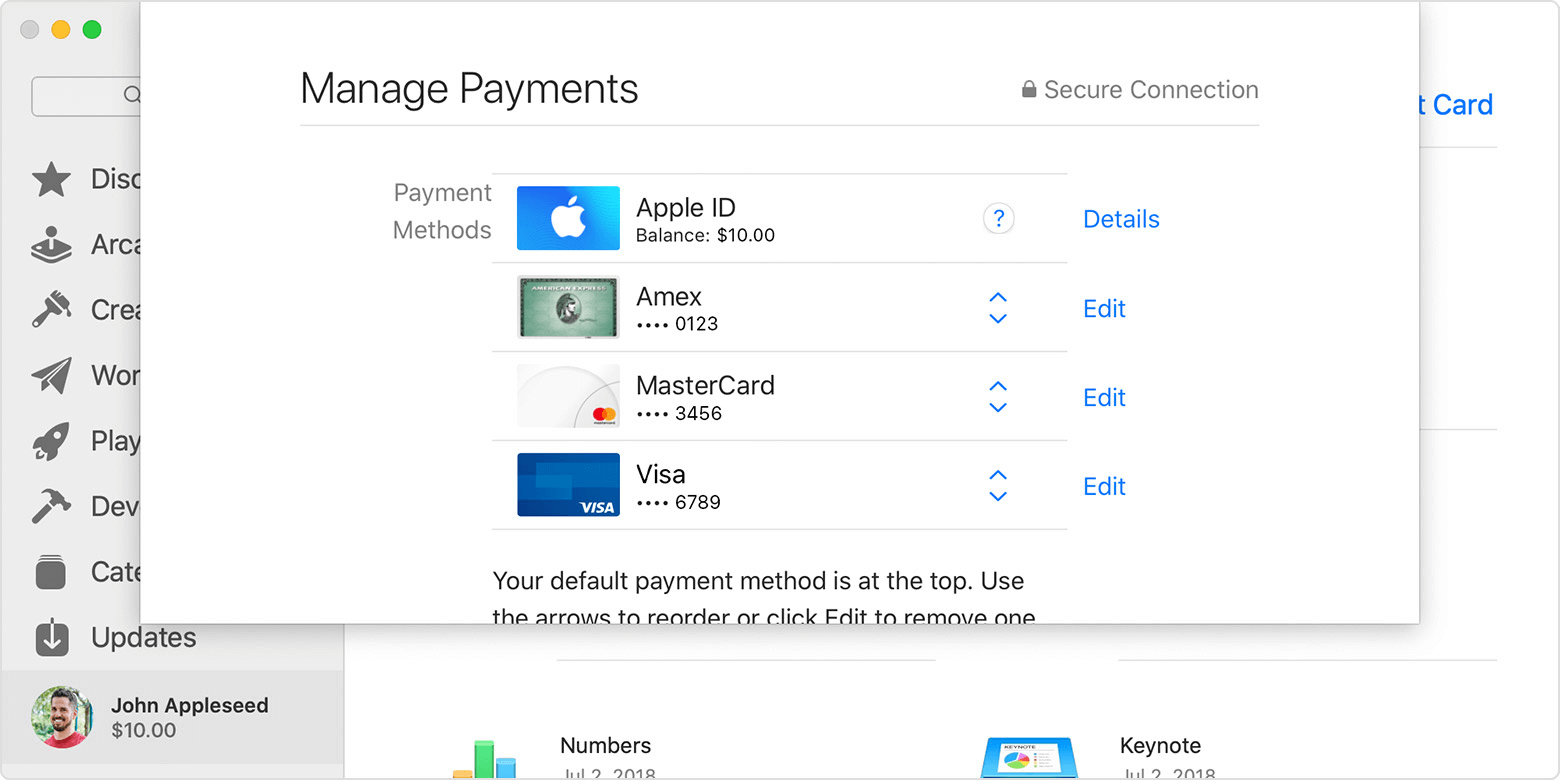Open the question mark help icon
Image resolution: width=1560 pixels, height=780 pixels.
[998, 217]
